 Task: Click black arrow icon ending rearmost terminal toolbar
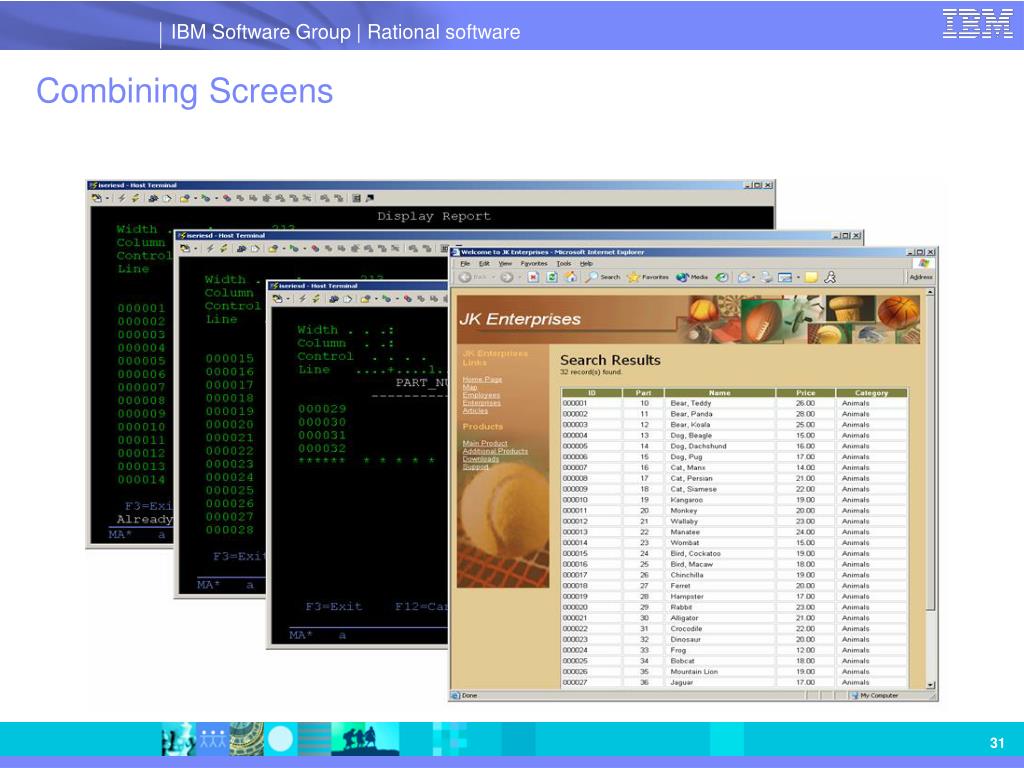click(x=370, y=198)
